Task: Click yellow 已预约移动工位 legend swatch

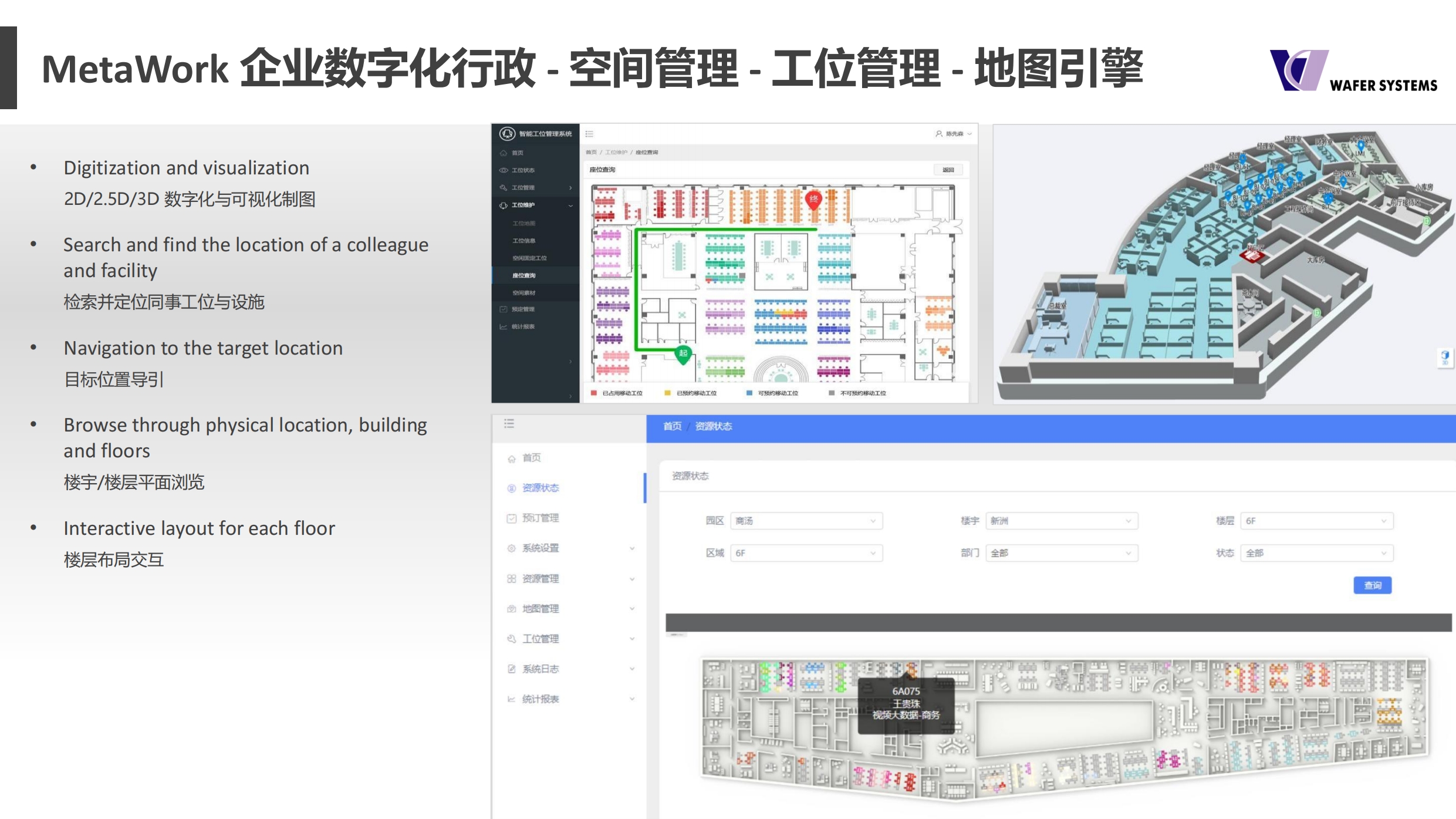Action: tap(667, 393)
